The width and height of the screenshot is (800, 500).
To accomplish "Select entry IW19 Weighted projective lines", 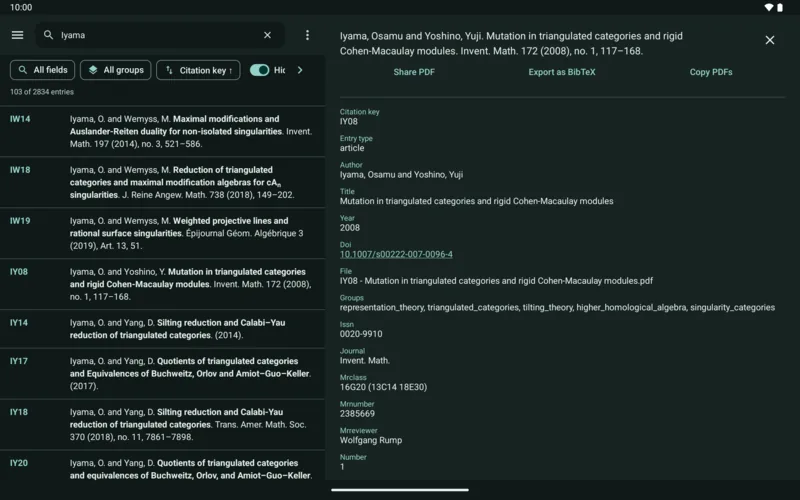I will pyautogui.click(x=162, y=233).
